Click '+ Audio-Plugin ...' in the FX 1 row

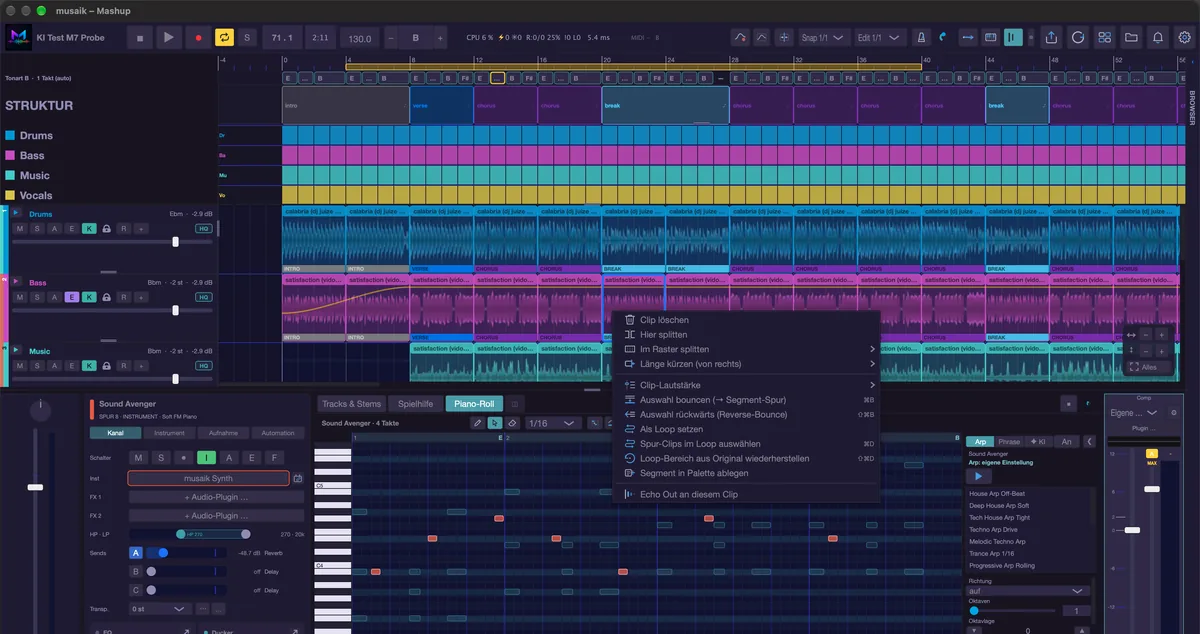(216, 497)
